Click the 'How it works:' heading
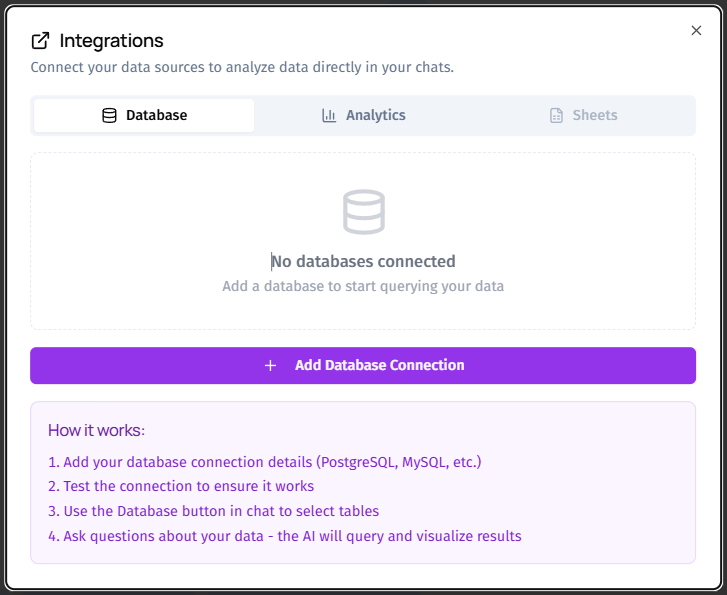This screenshot has height=595, width=727. pos(96,430)
